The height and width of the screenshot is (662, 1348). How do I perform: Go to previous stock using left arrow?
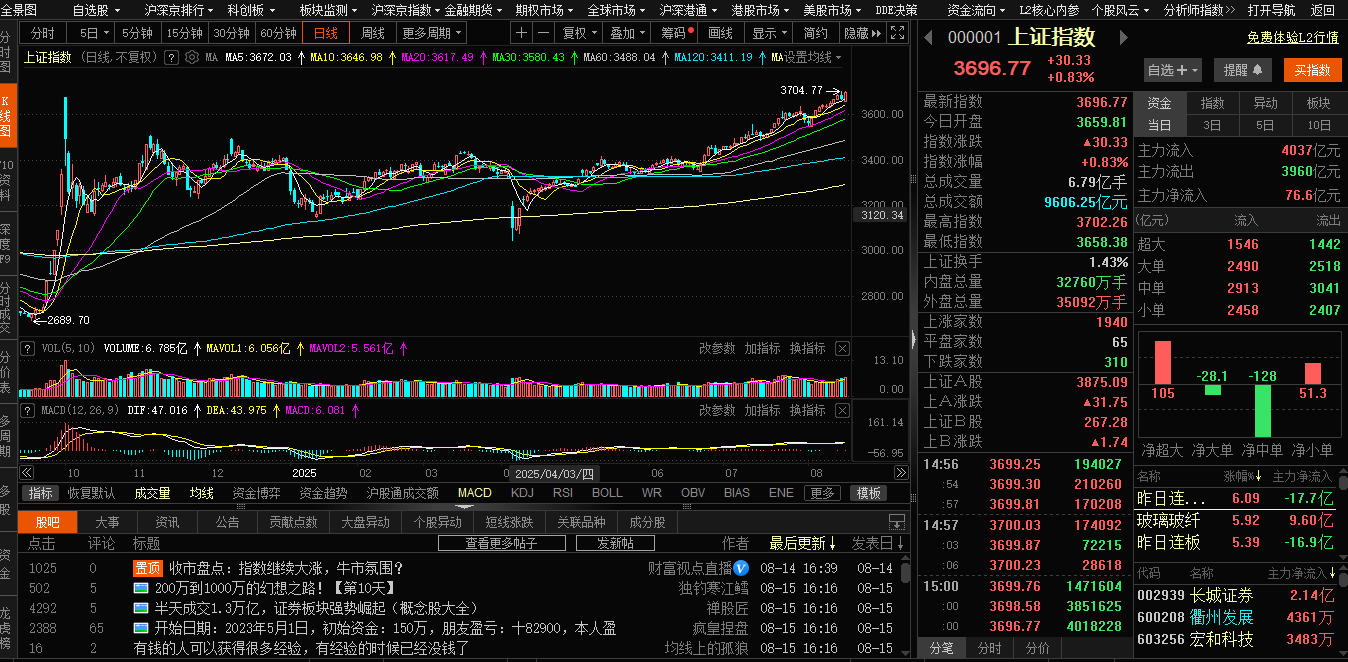point(928,38)
